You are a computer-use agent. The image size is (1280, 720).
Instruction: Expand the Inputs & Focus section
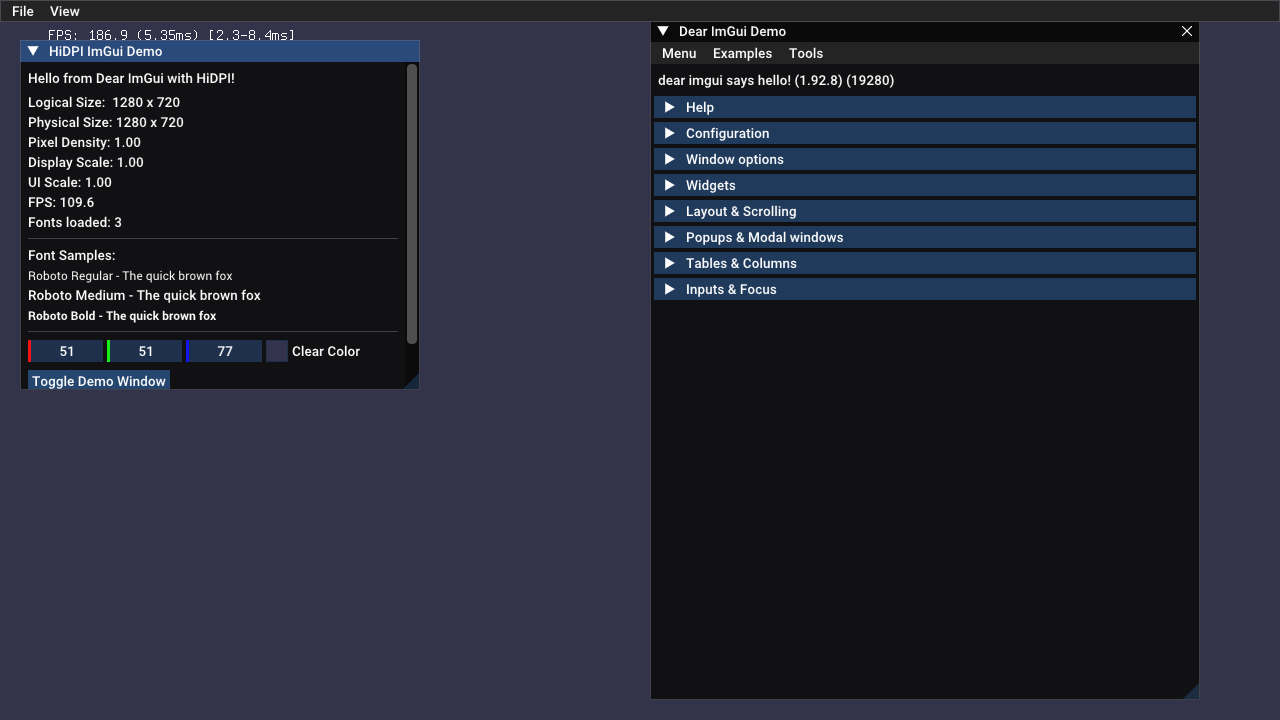point(925,289)
